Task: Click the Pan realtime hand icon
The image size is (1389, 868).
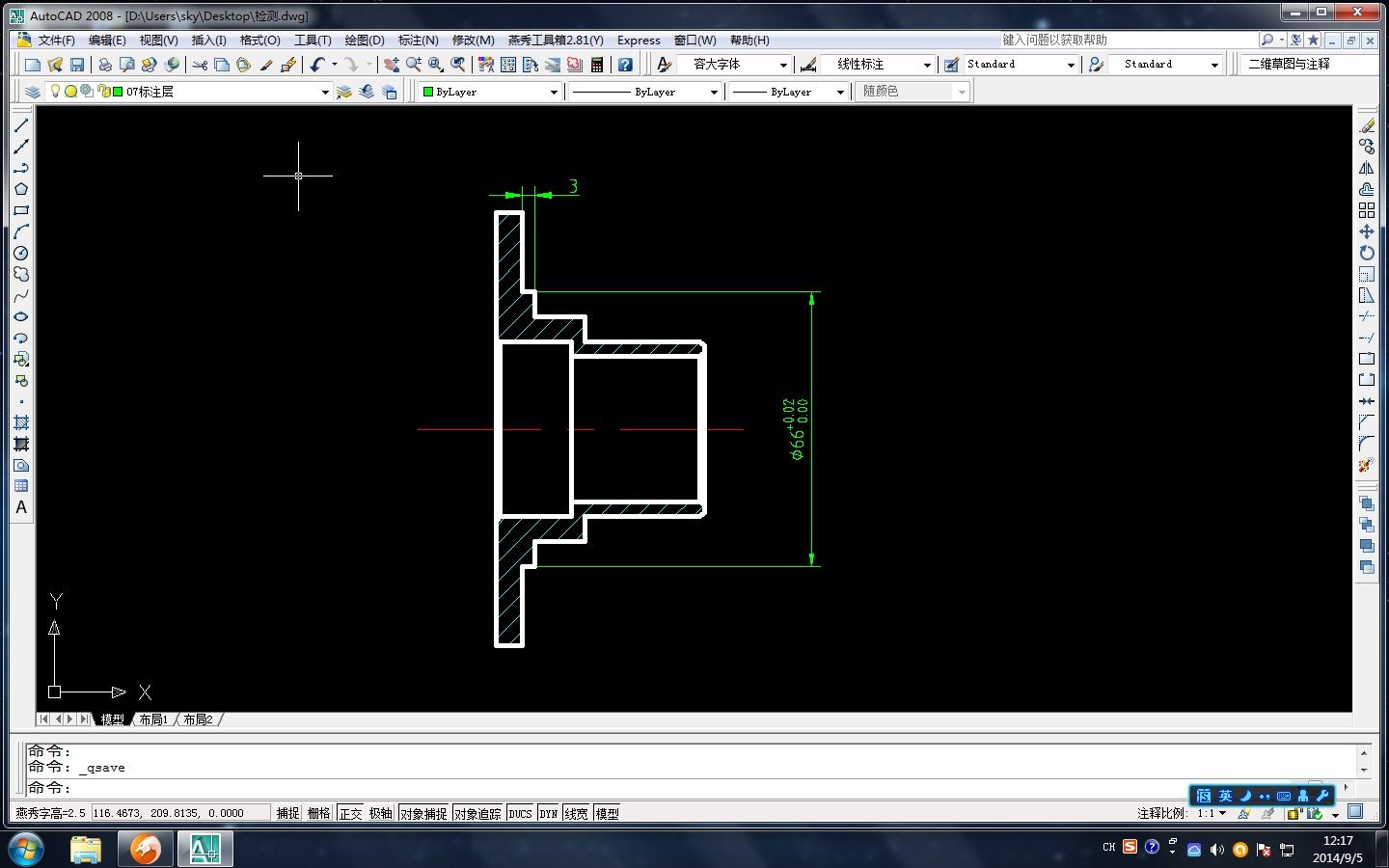Action: tap(392, 65)
